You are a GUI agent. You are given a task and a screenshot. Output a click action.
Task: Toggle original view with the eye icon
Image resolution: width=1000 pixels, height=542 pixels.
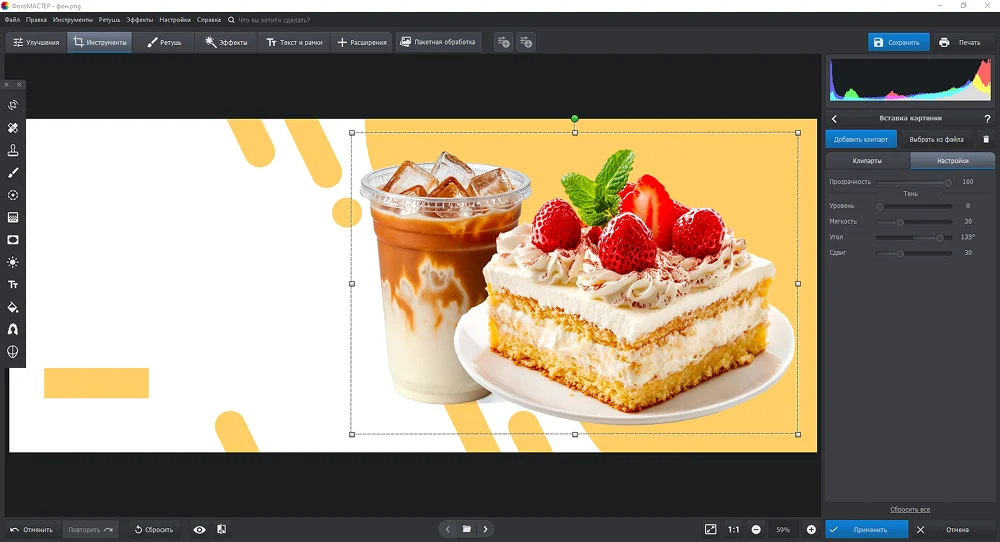coord(200,529)
